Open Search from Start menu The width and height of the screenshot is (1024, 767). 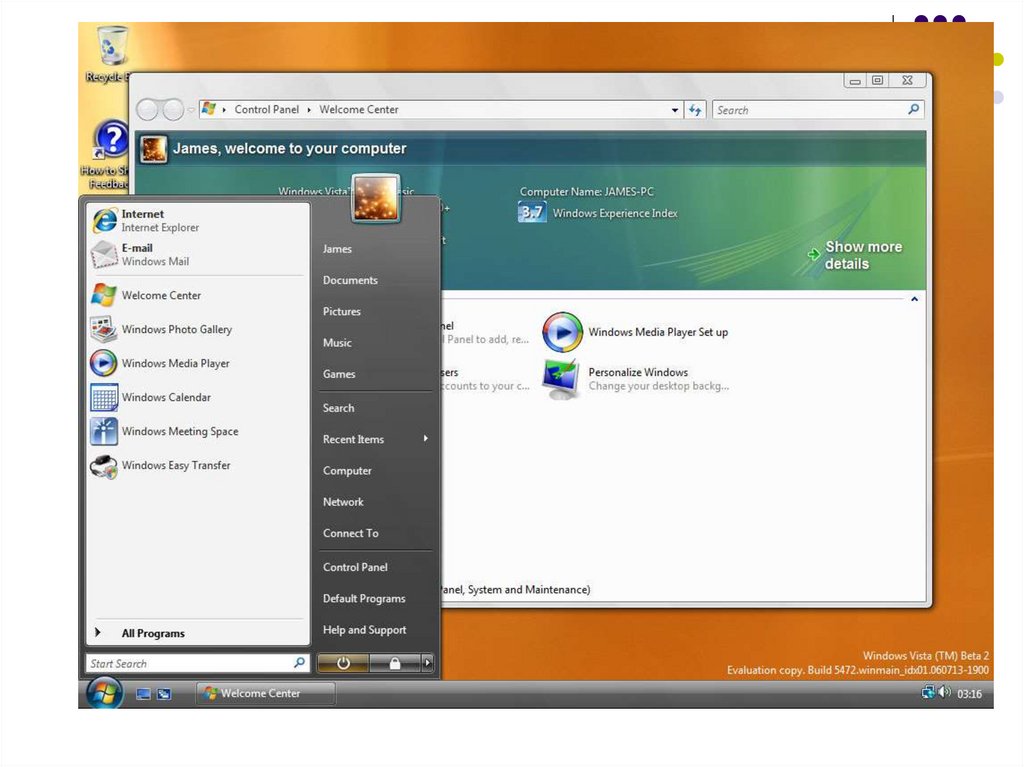pyautogui.click(x=338, y=408)
